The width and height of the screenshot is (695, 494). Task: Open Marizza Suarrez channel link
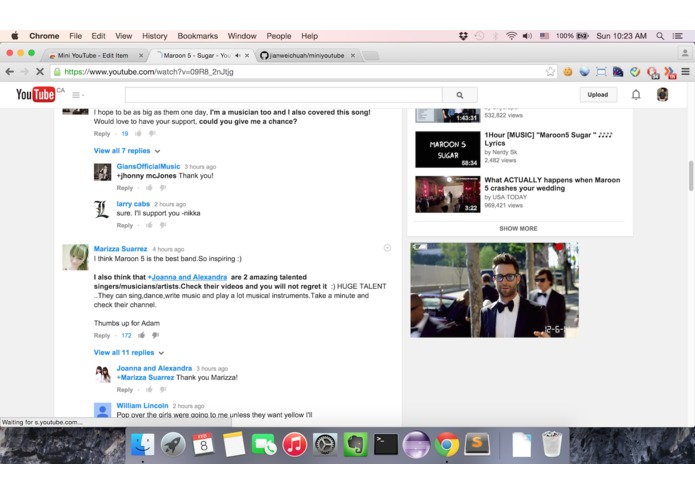tap(120, 249)
